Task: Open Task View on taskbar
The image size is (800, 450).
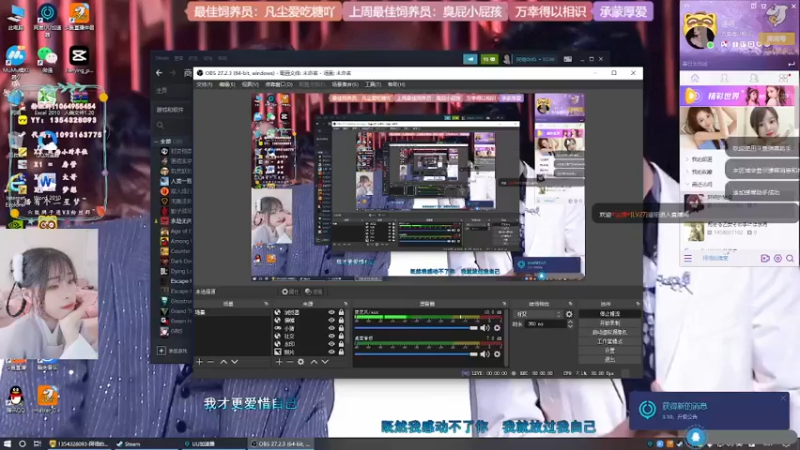Action: [x=37, y=444]
